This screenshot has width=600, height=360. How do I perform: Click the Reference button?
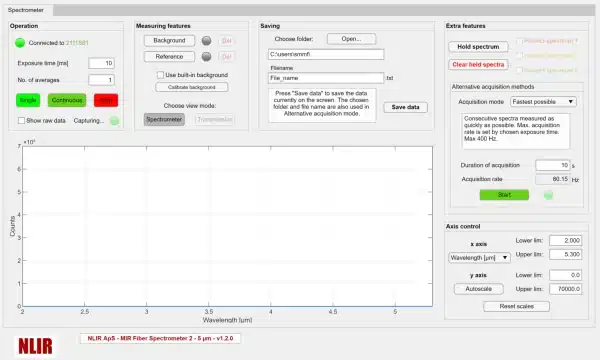click(169, 57)
